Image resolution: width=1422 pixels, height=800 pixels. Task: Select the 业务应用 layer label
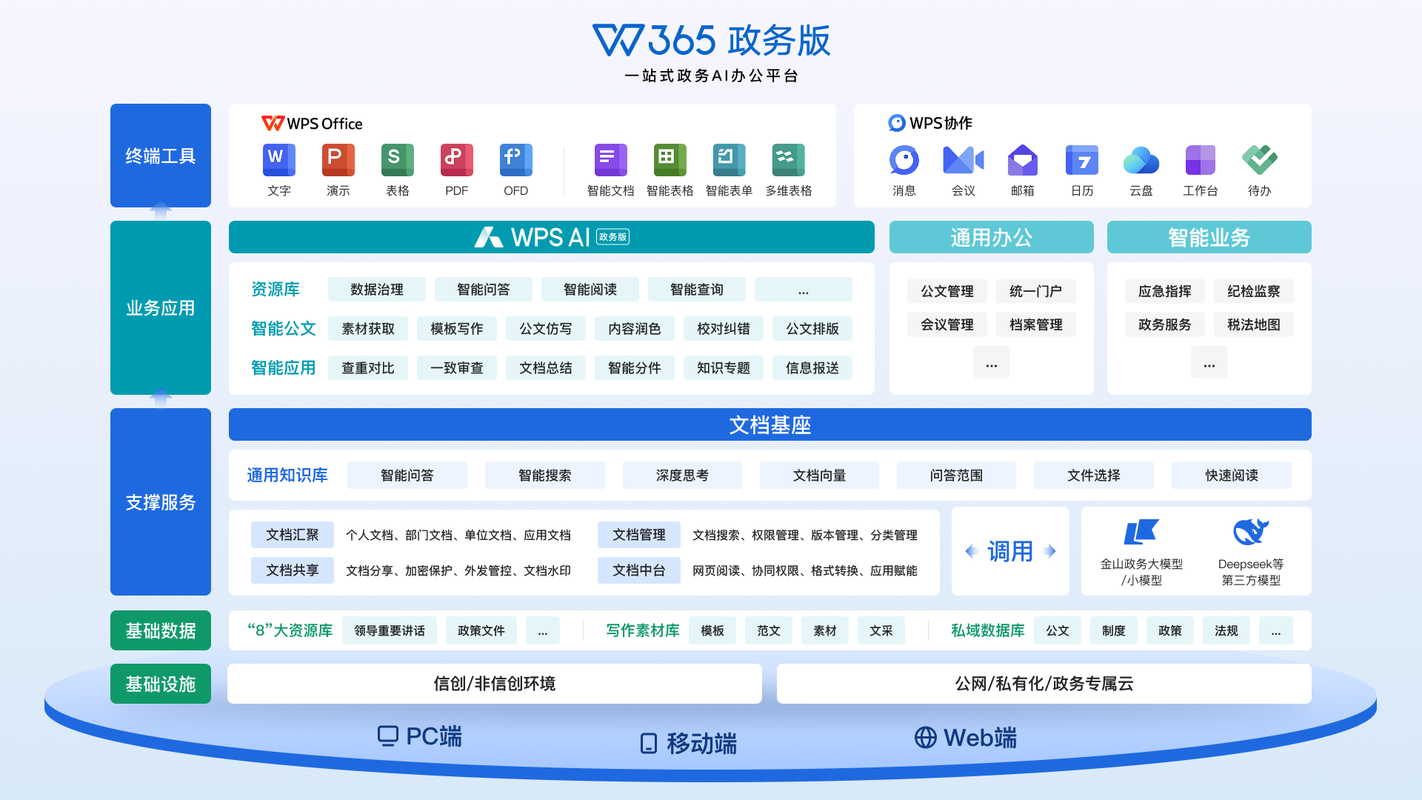(x=161, y=308)
